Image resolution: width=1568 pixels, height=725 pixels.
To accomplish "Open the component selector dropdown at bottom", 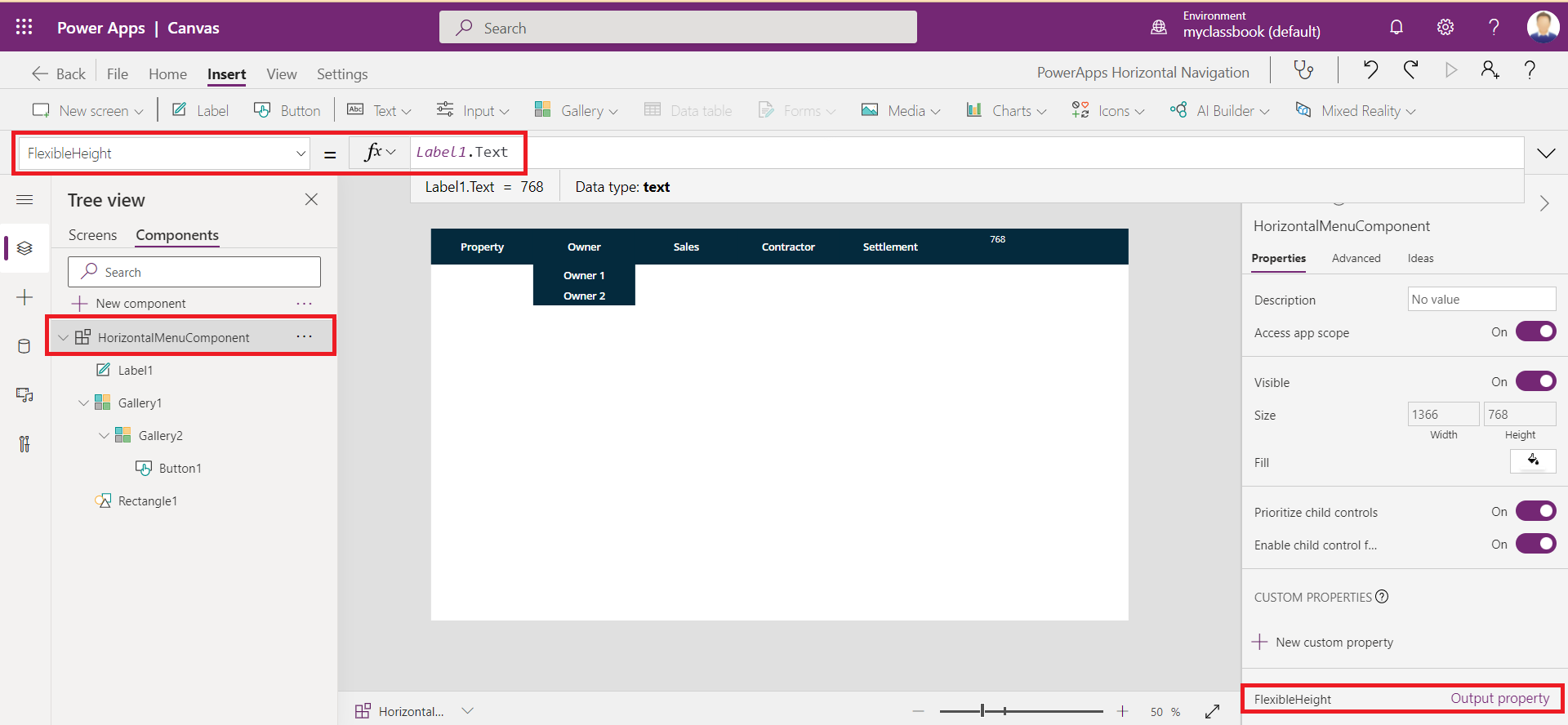I will [467, 711].
